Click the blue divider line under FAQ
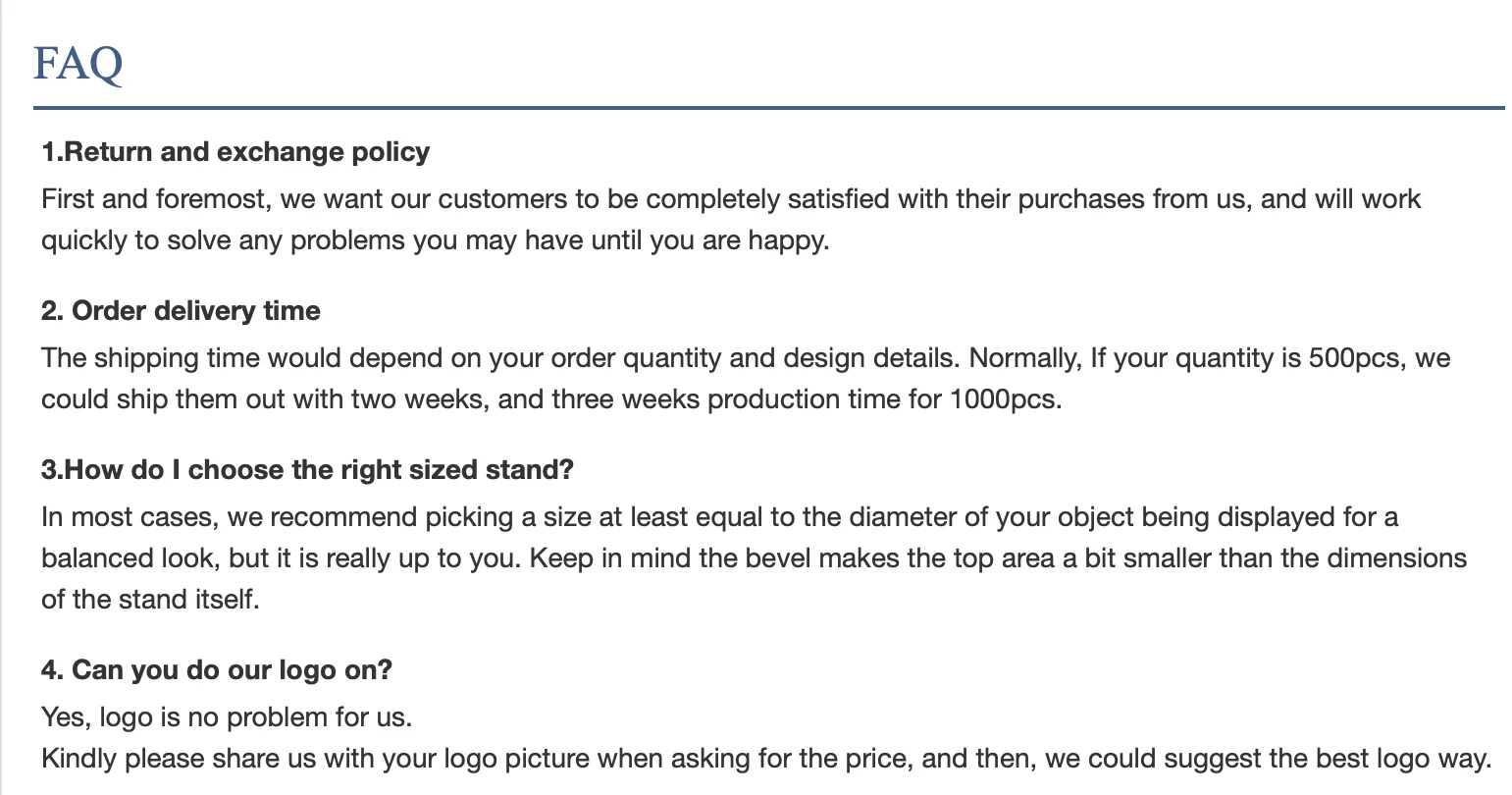The height and width of the screenshot is (795, 1512). point(768,107)
